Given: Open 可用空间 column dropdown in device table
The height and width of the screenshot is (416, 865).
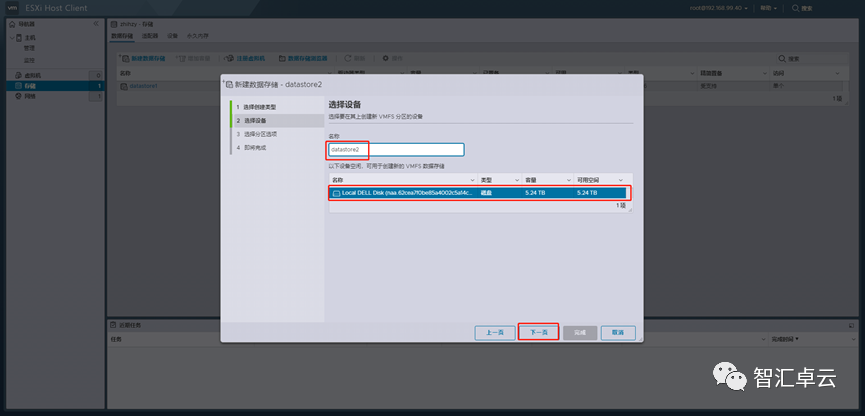Looking at the screenshot, I should click(x=621, y=180).
